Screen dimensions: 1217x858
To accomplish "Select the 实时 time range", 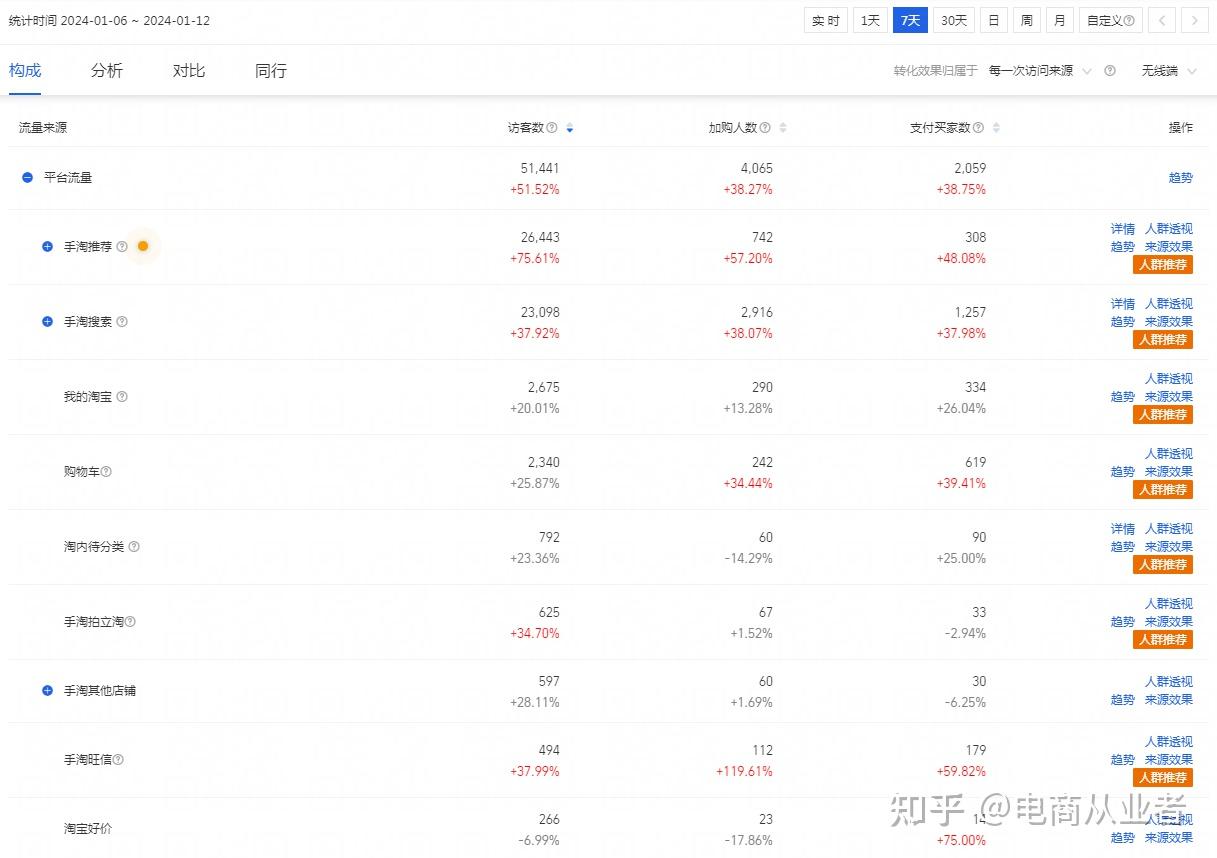I will pyautogui.click(x=826, y=20).
